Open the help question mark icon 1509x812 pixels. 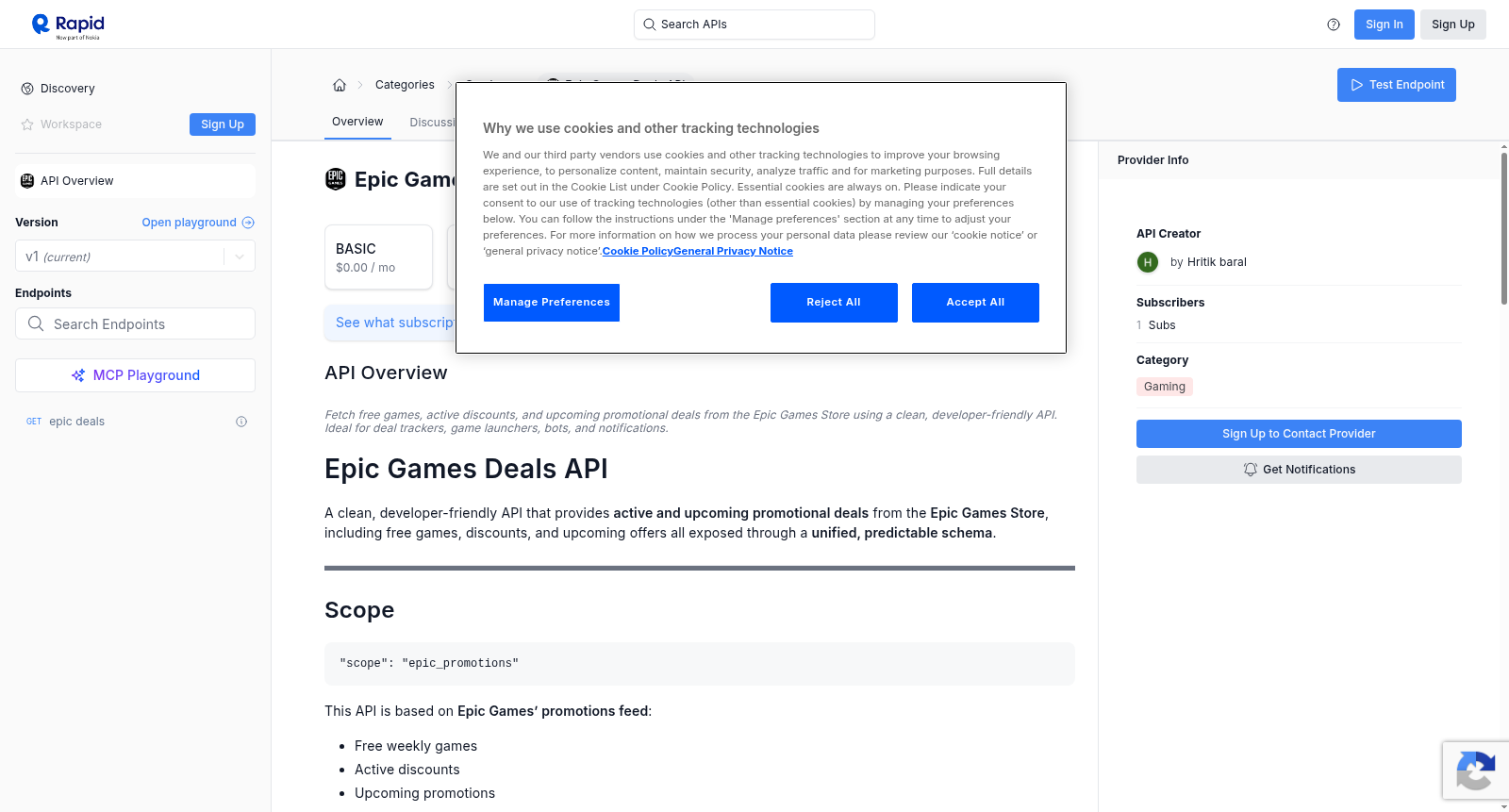click(x=1334, y=25)
